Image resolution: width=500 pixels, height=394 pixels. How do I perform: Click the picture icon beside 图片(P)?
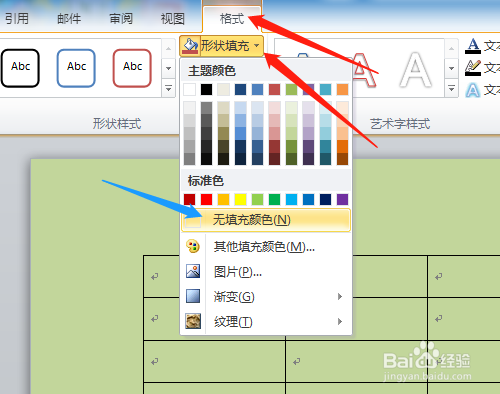(193, 271)
